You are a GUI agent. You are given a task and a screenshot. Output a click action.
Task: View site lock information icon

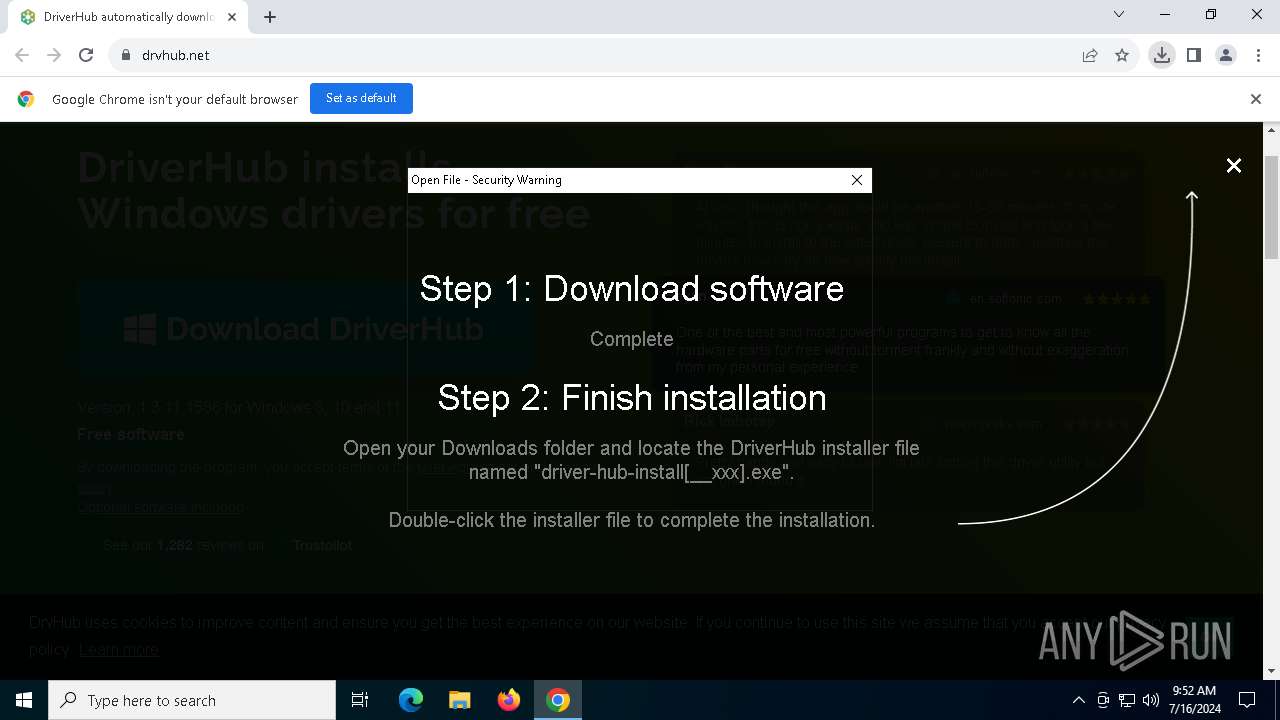pyautogui.click(x=126, y=55)
